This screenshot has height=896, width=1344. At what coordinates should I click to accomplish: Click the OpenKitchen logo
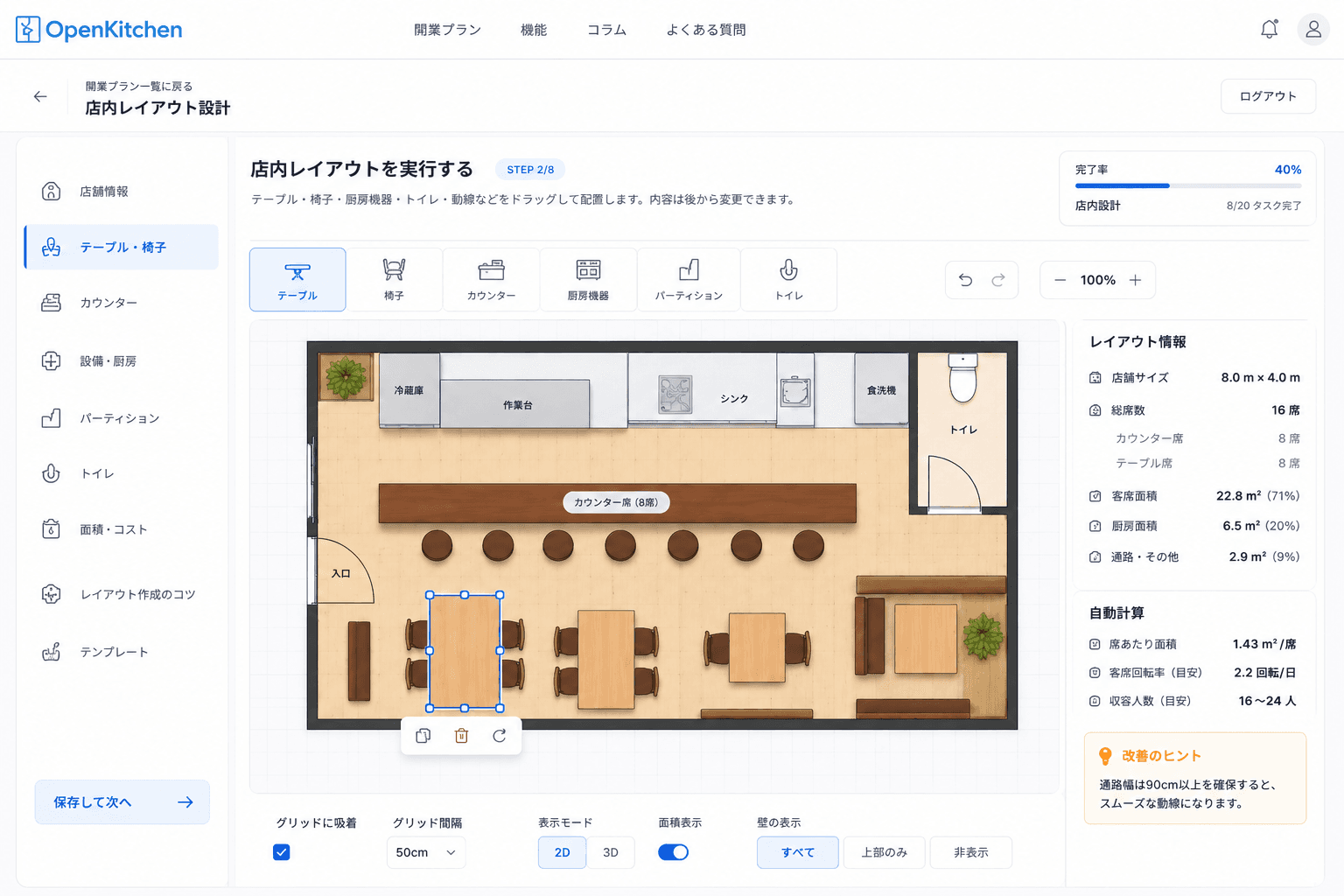pyautogui.click(x=99, y=29)
